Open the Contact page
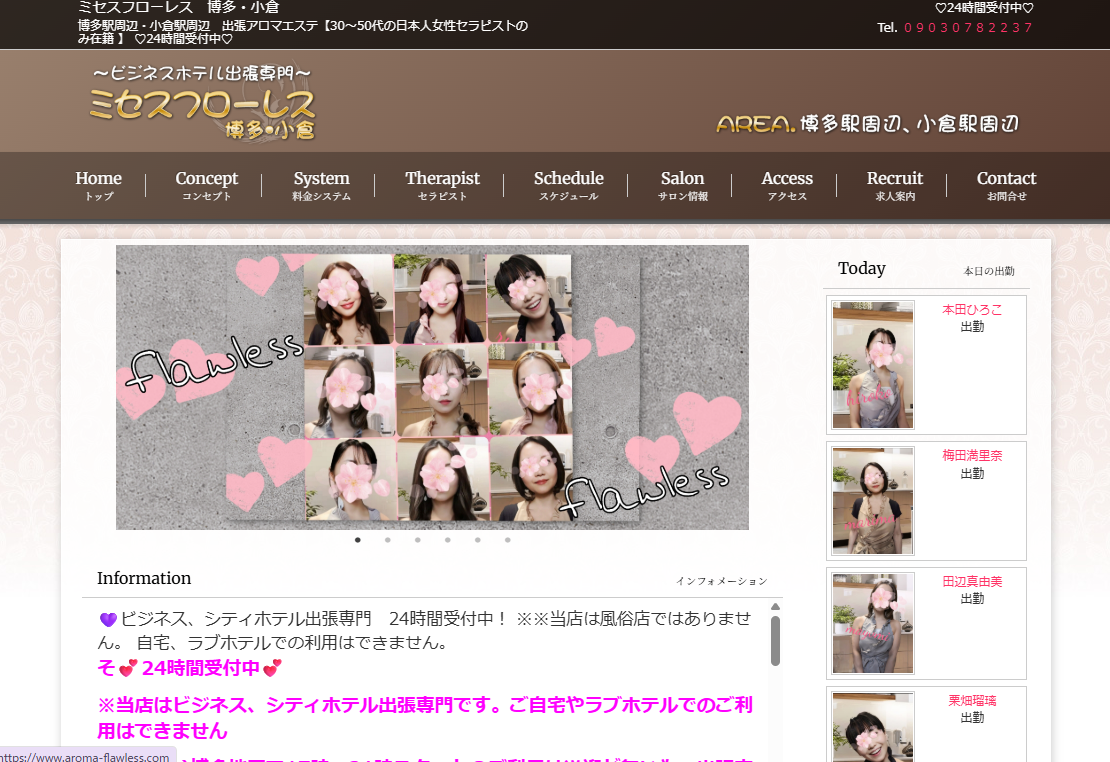The image size is (1110, 762). (x=1006, y=186)
